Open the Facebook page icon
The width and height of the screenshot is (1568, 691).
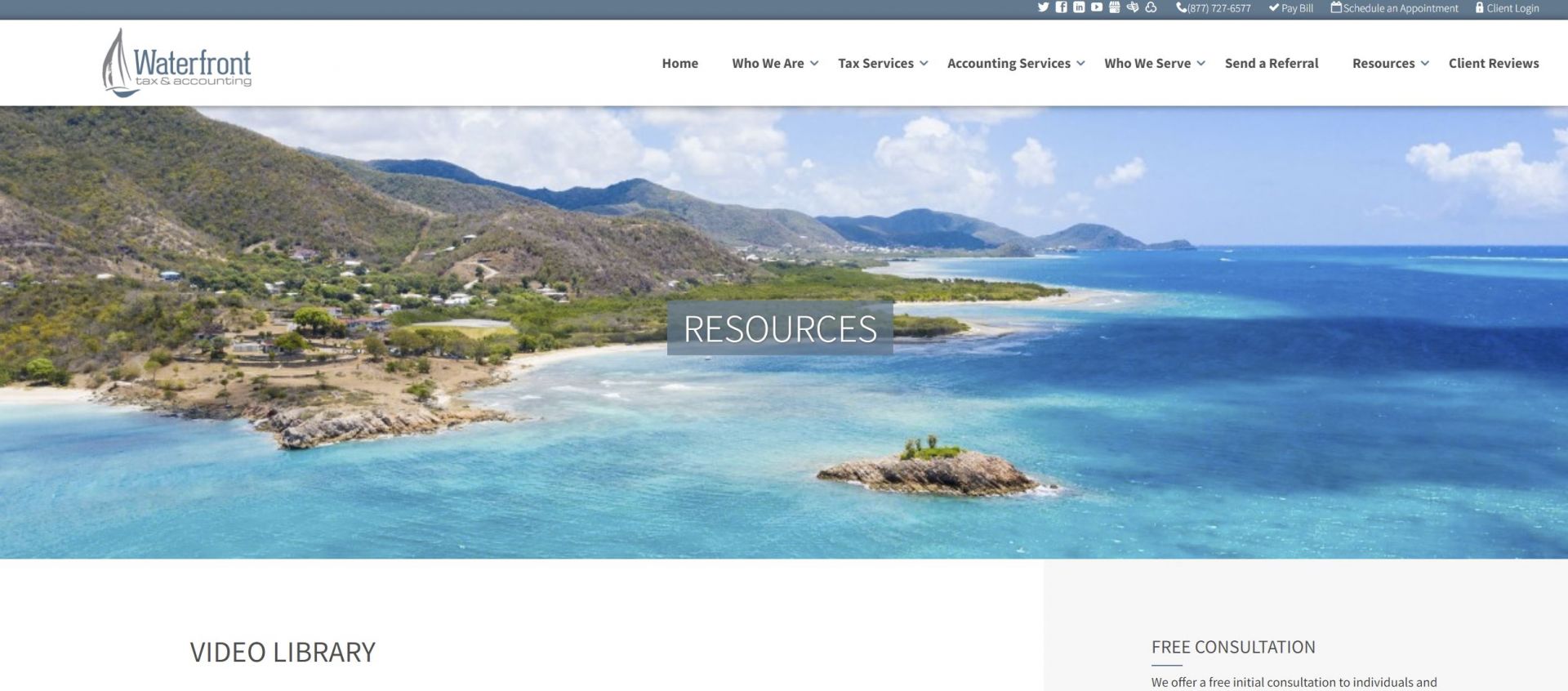(1061, 7)
